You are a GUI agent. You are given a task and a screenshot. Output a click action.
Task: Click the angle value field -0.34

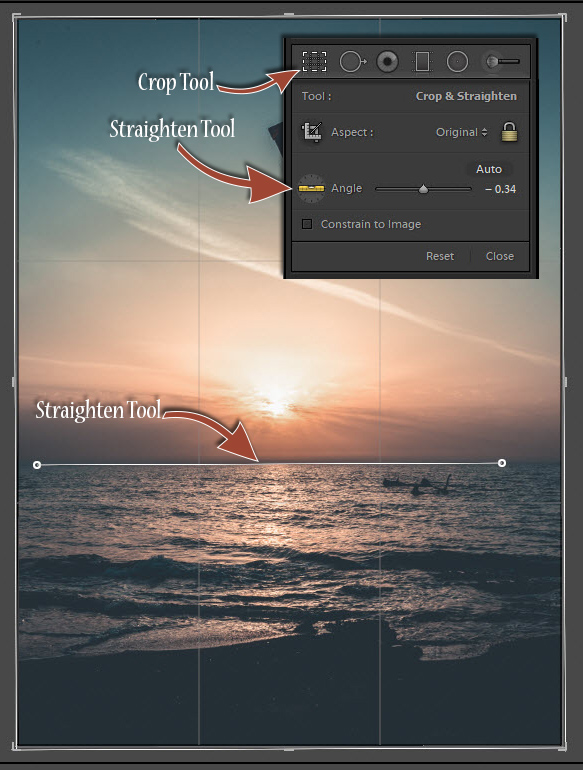(500, 189)
